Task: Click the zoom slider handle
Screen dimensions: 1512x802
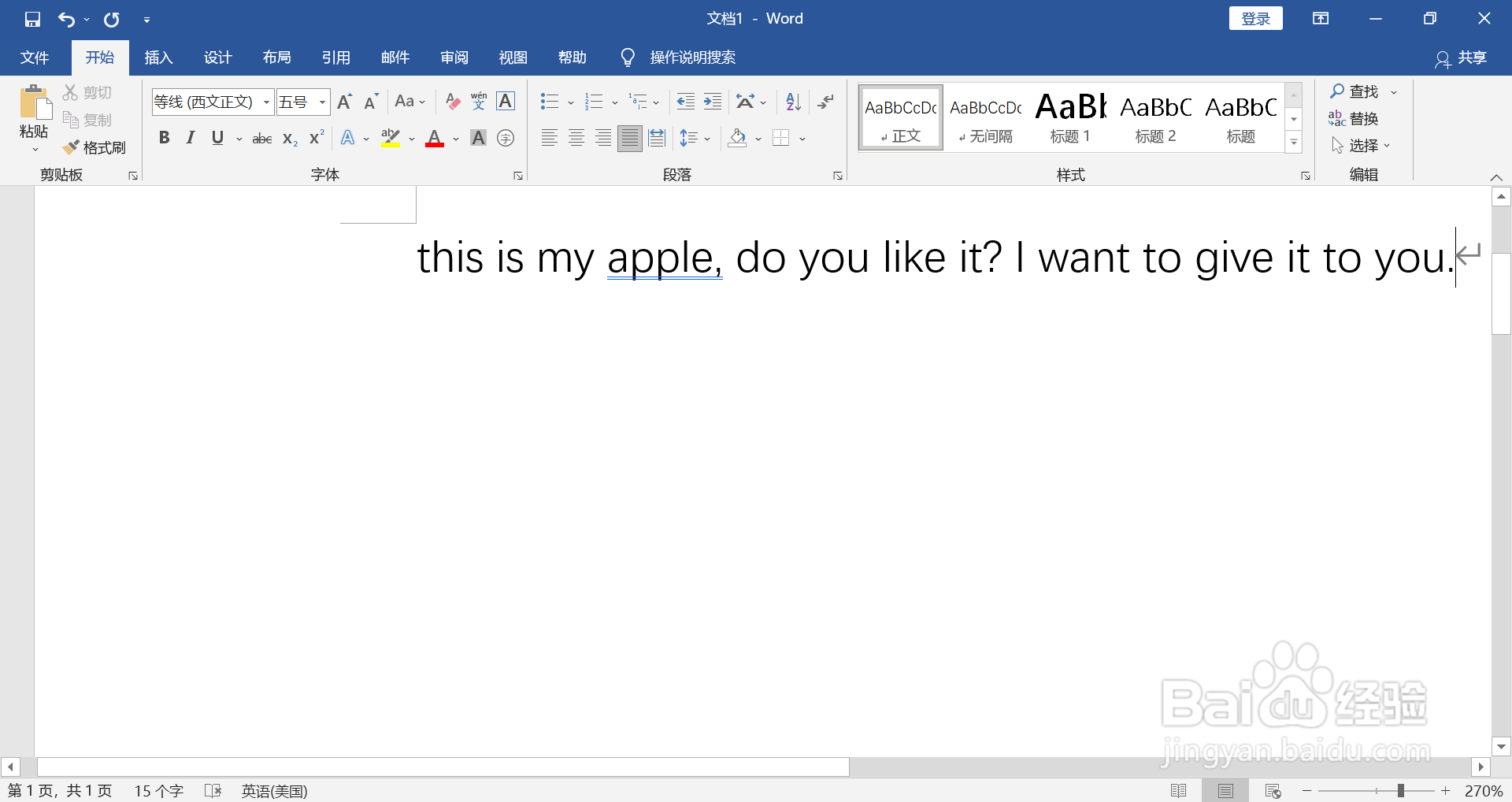Action: pyautogui.click(x=1401, y=790)
